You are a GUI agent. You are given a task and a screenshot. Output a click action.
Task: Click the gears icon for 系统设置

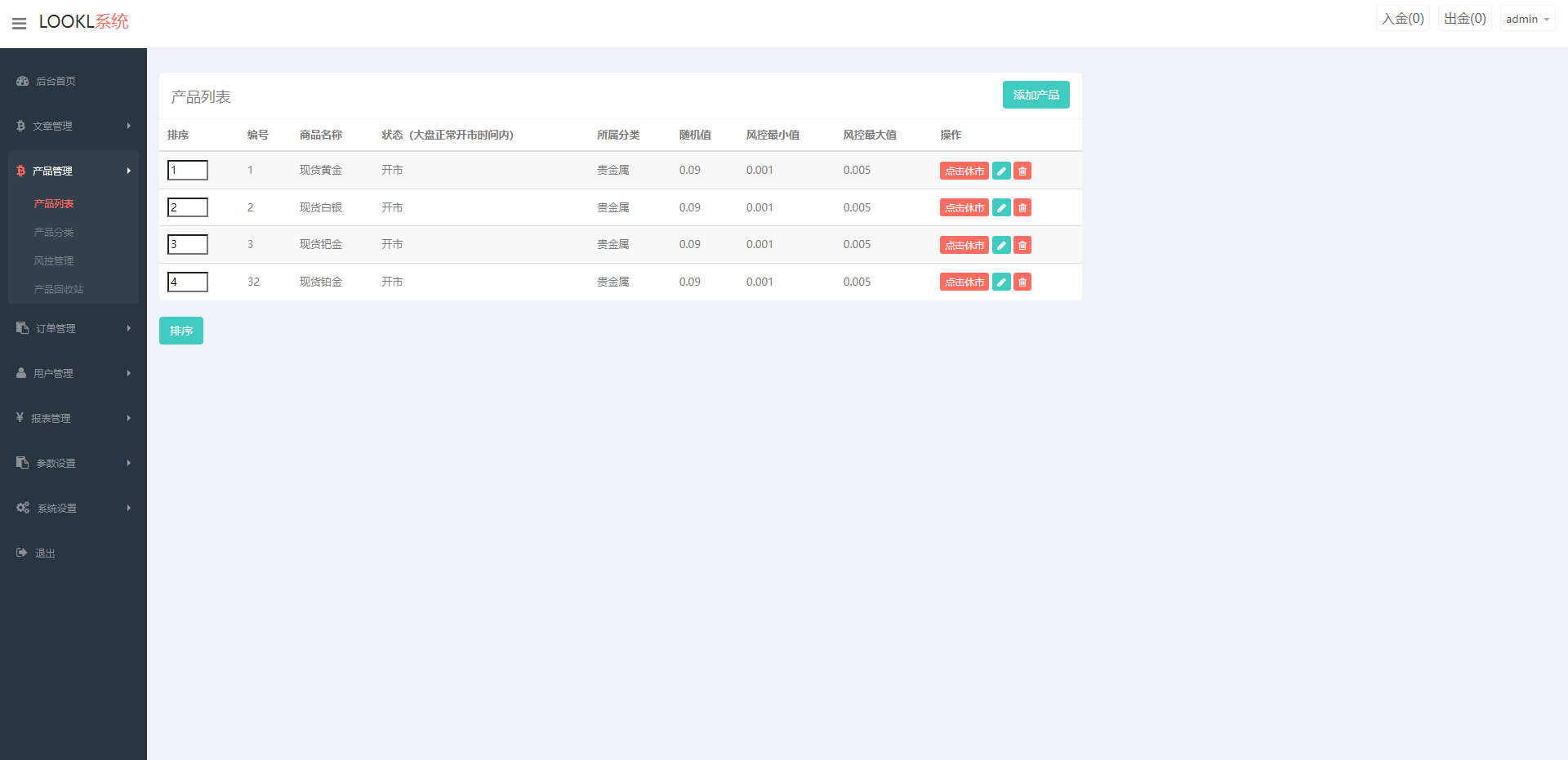[x=23, y=508]
